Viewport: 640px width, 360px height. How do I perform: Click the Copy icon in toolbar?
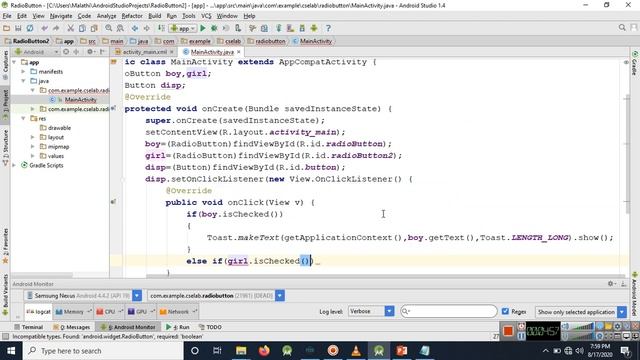click(x=82, y=28)
